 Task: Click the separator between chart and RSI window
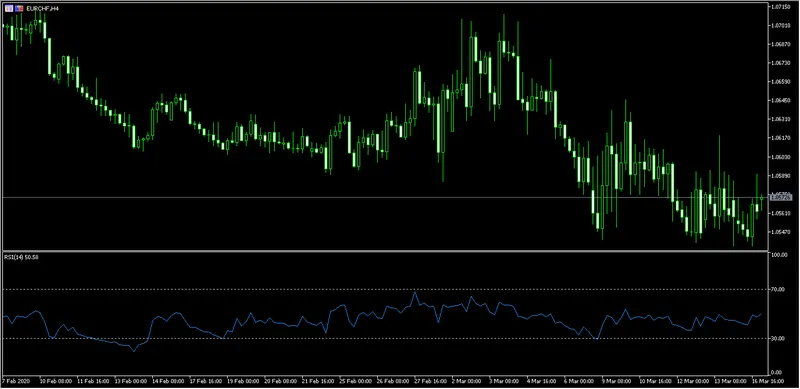point(385,251)
